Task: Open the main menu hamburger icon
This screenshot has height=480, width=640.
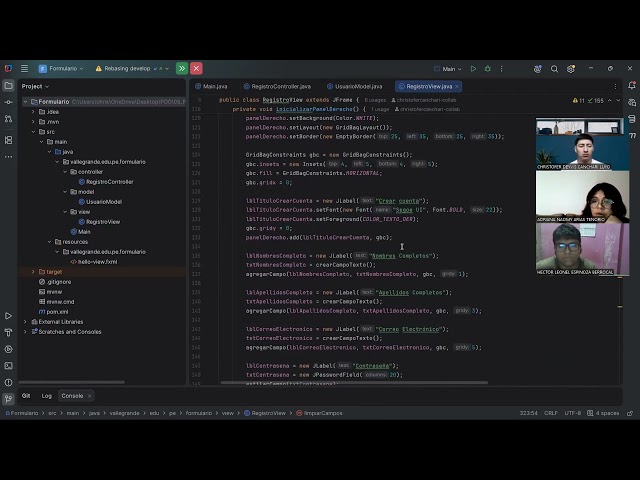Action: (24, 69)
